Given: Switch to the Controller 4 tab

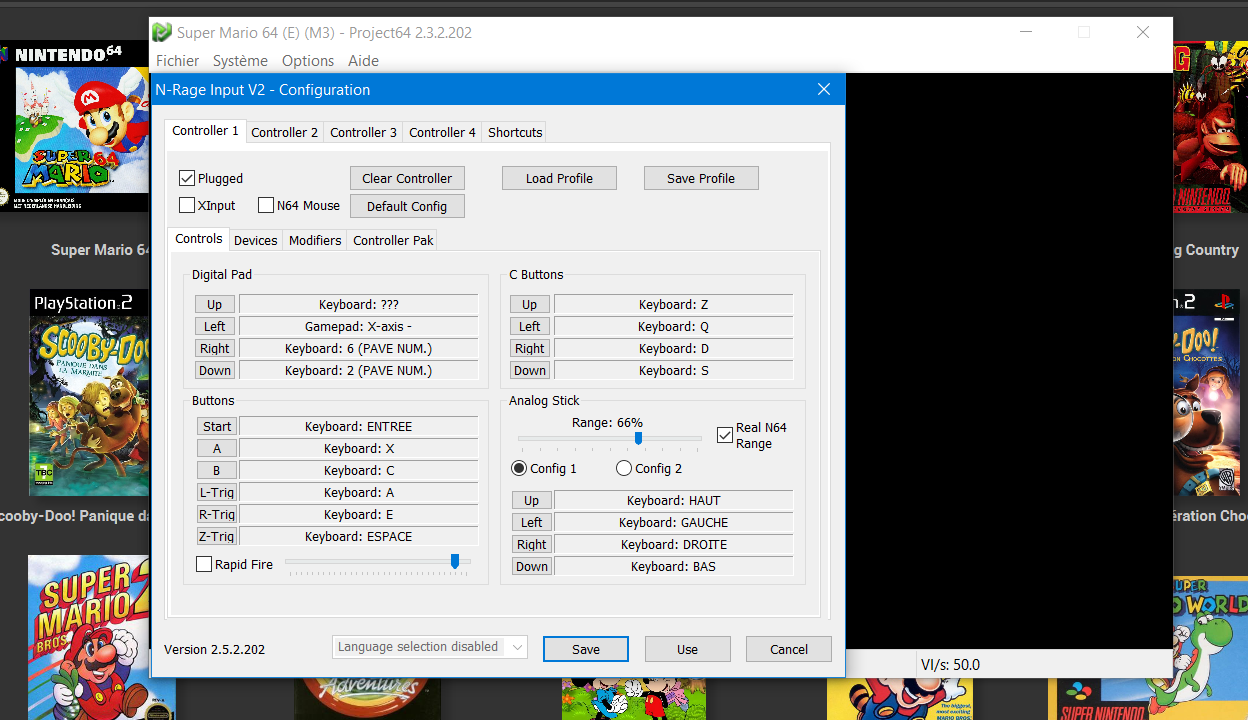Looking at the screenshot, I should 443,132.
